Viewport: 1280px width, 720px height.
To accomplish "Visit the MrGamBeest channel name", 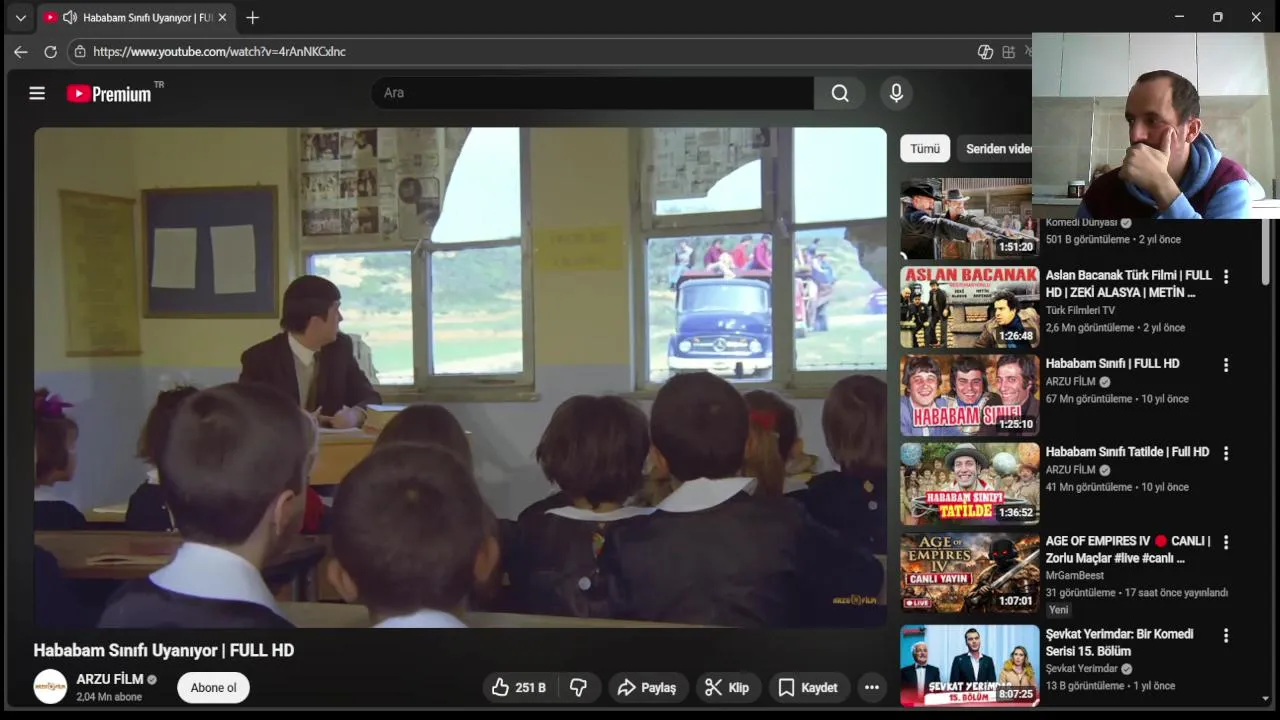I will tap(1075, 576).
